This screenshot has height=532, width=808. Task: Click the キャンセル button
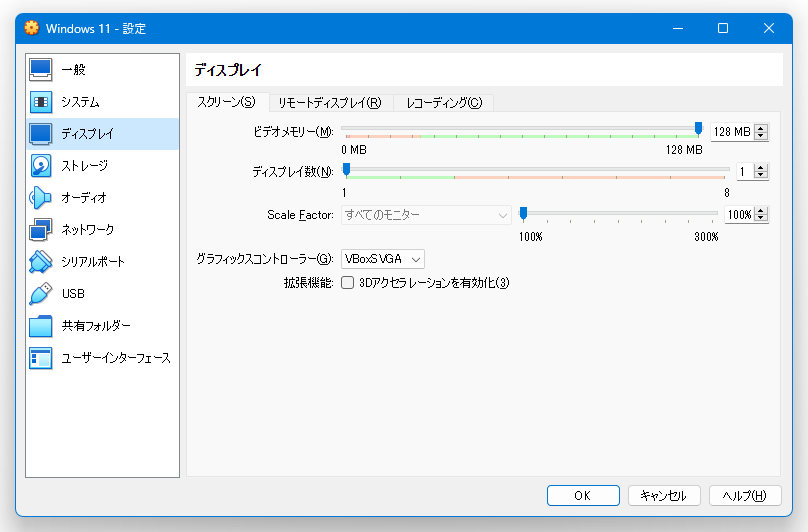(664, 495)
